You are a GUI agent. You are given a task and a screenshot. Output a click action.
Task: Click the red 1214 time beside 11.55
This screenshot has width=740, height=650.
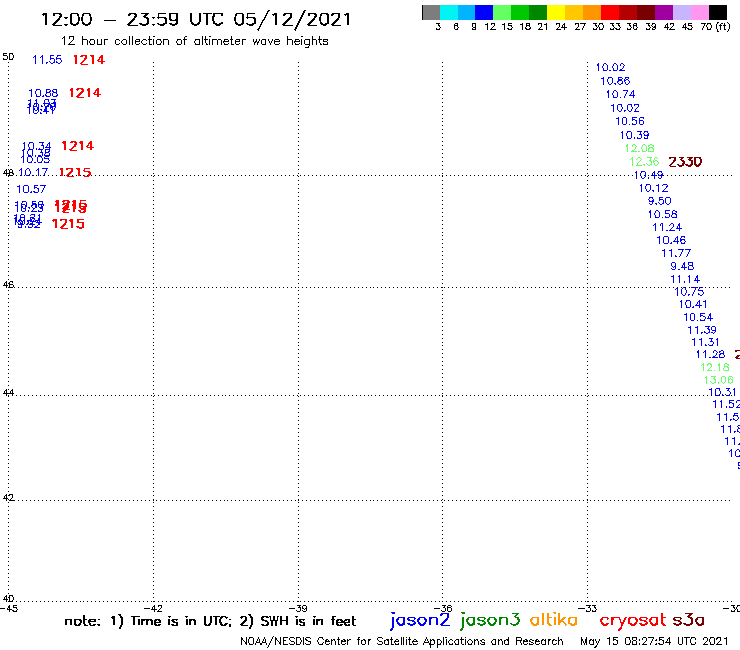tap(89, 60)
